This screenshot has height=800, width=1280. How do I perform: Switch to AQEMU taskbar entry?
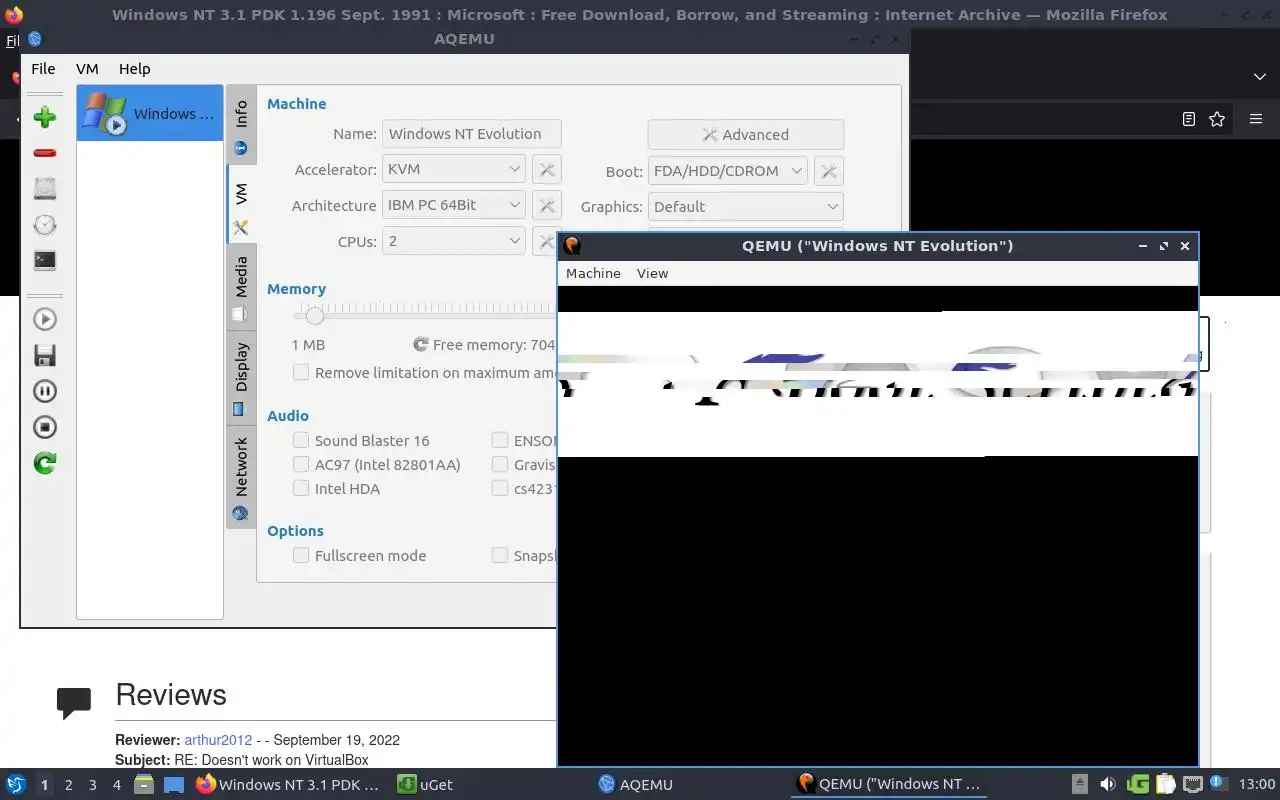636,784
